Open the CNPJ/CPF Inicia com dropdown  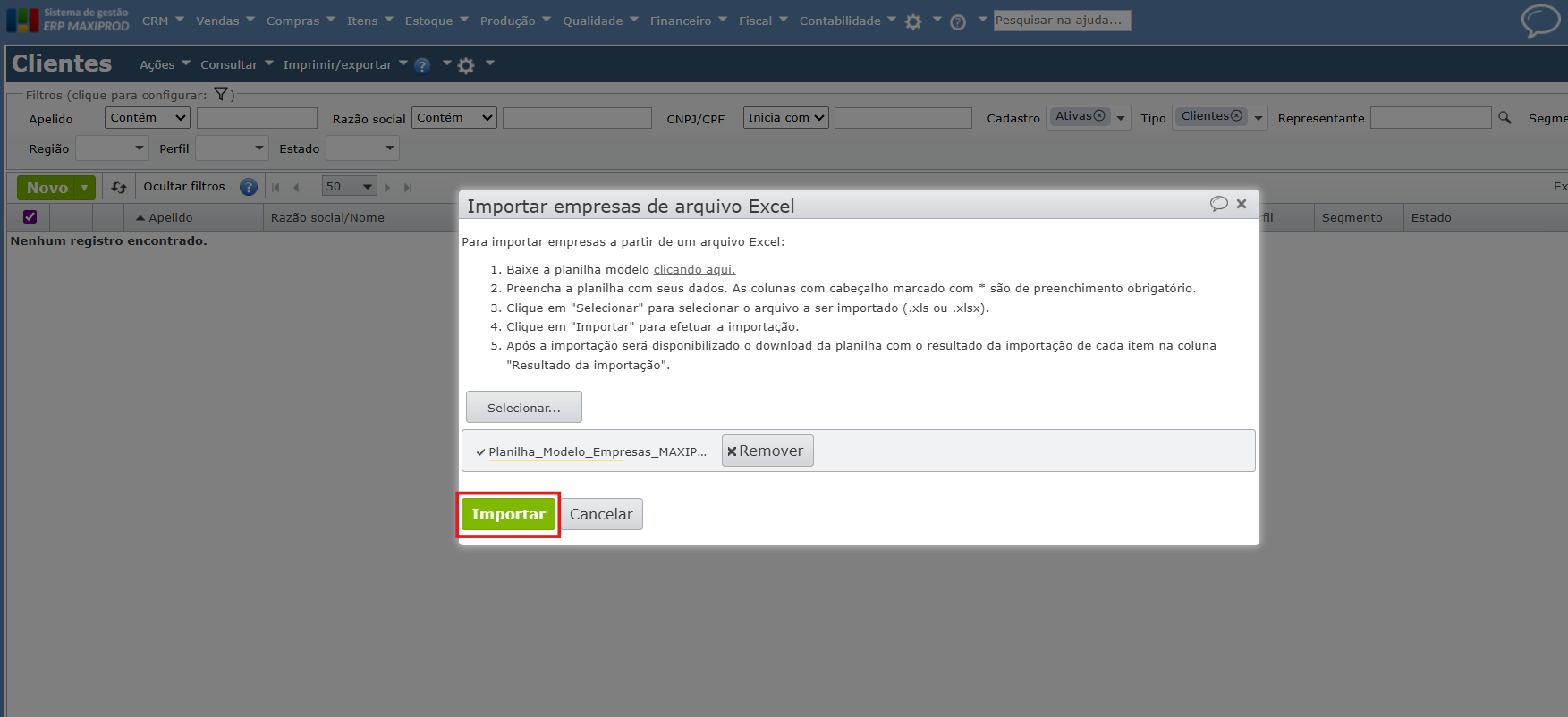(786, 117)
